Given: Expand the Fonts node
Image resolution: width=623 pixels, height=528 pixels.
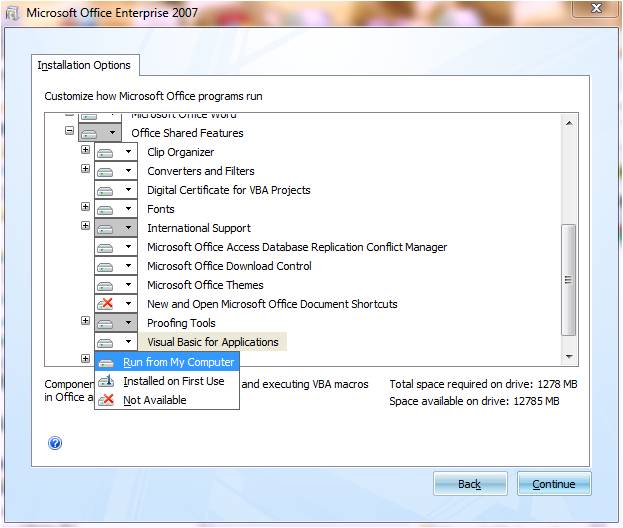Looking at the screenshot, I should [85, 207].
